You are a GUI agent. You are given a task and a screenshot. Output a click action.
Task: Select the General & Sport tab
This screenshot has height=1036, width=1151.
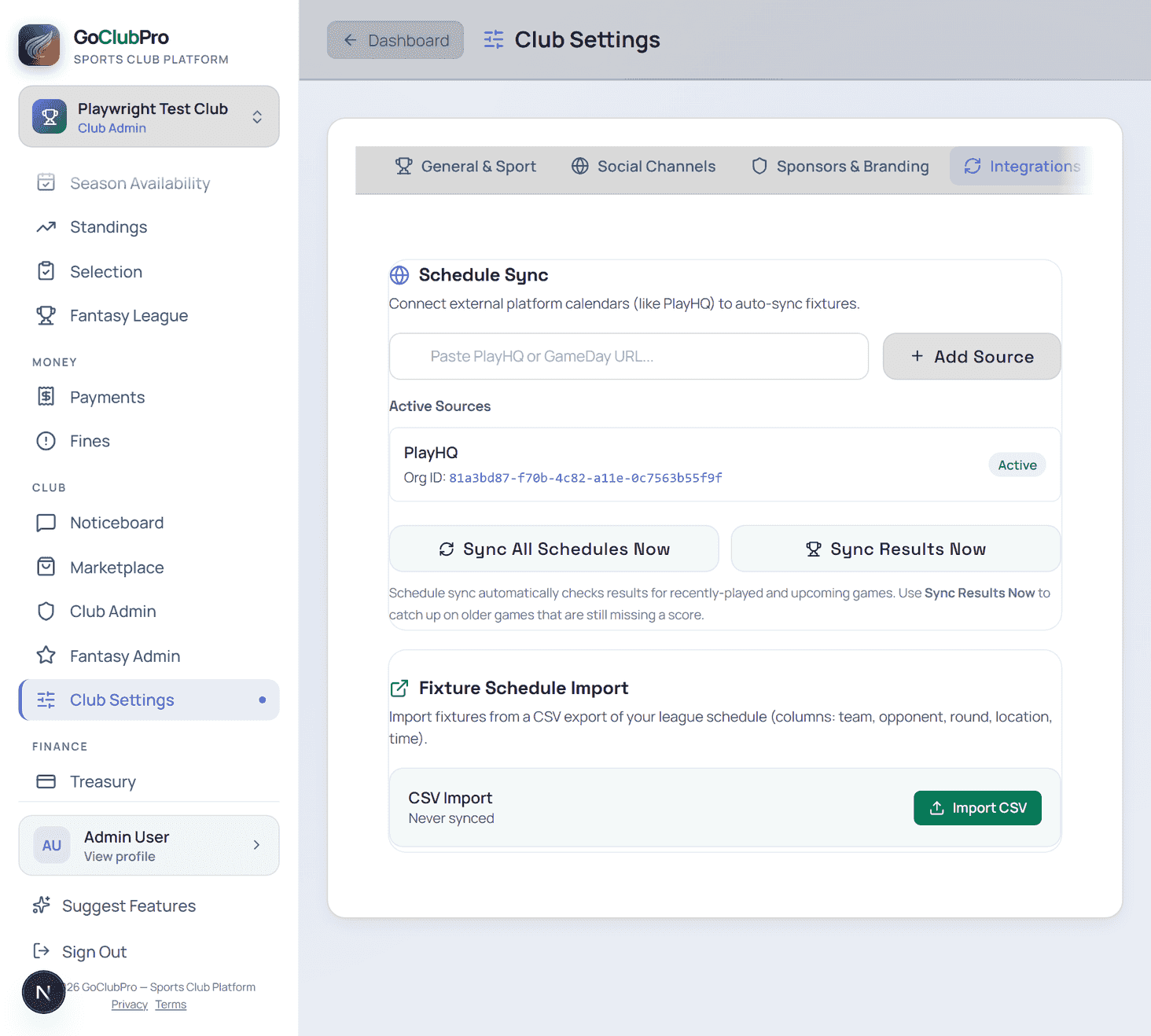pos(465,166)
